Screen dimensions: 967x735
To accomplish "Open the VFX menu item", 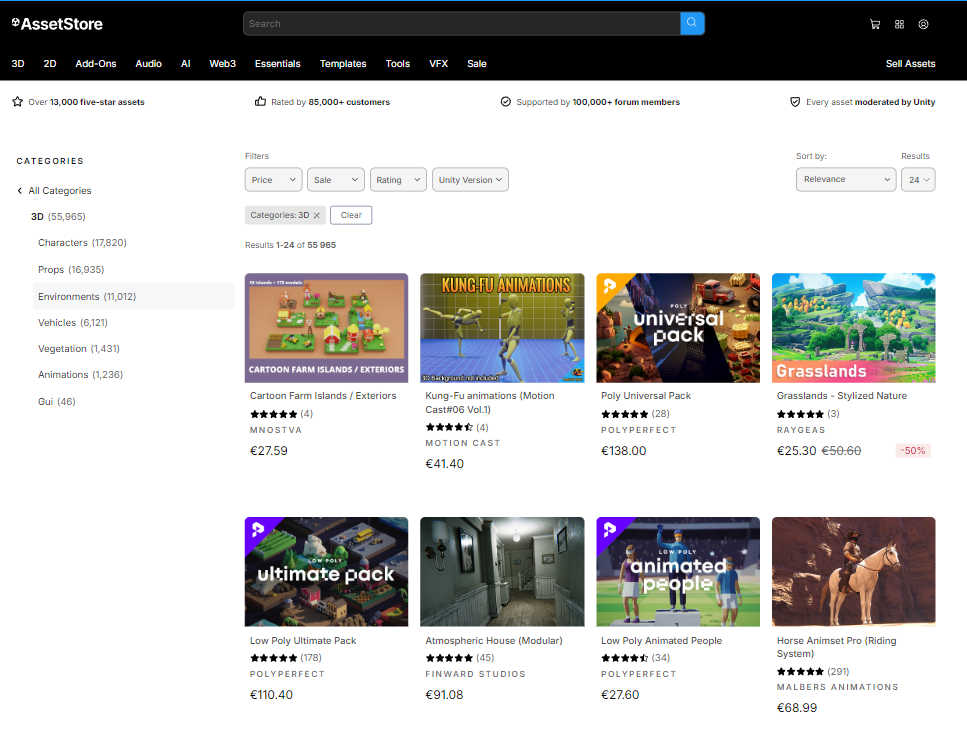I will [438, 64].
